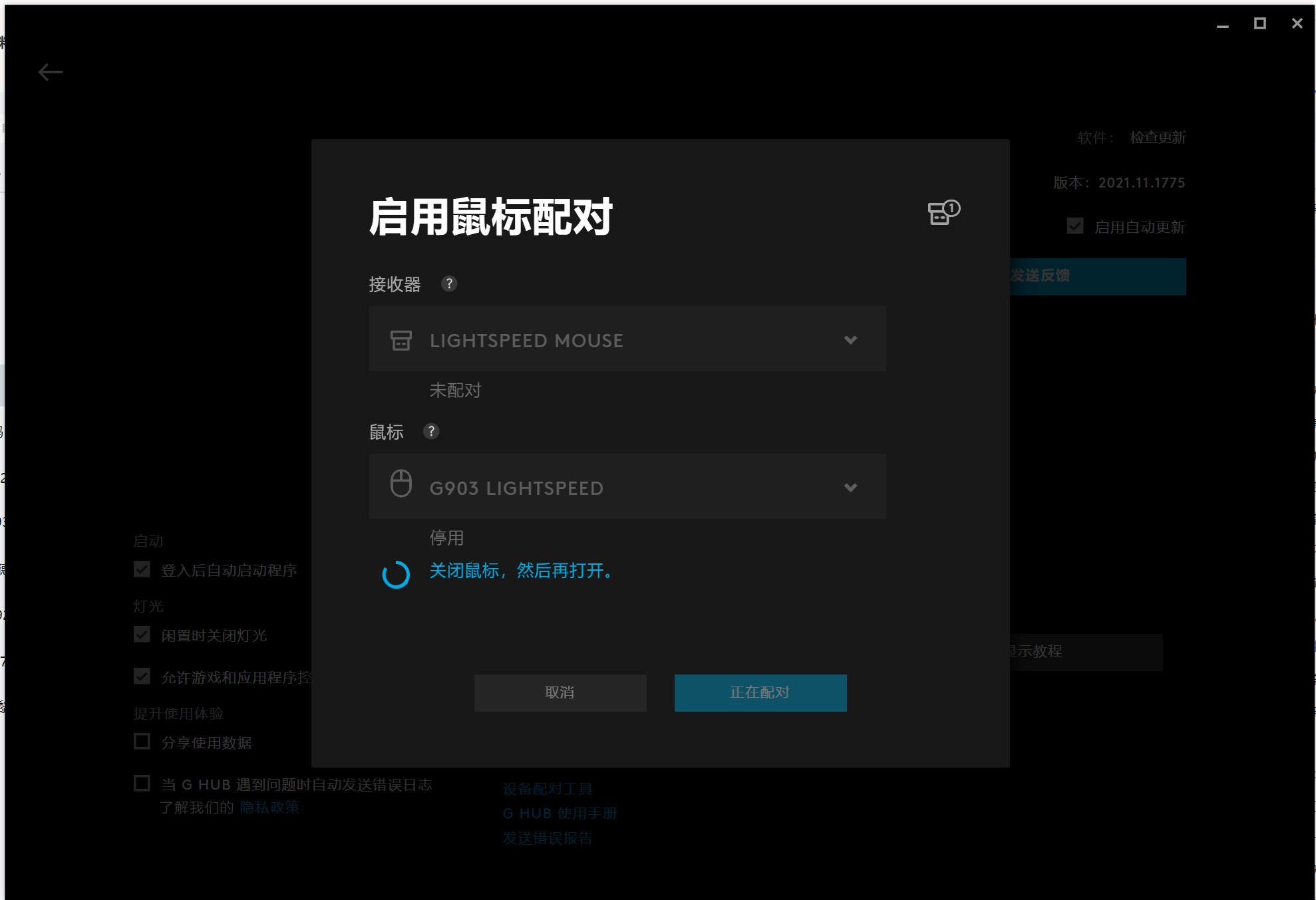
Task: Toggle 闲置时关闭灯光 checkbox
Action: 142,635
